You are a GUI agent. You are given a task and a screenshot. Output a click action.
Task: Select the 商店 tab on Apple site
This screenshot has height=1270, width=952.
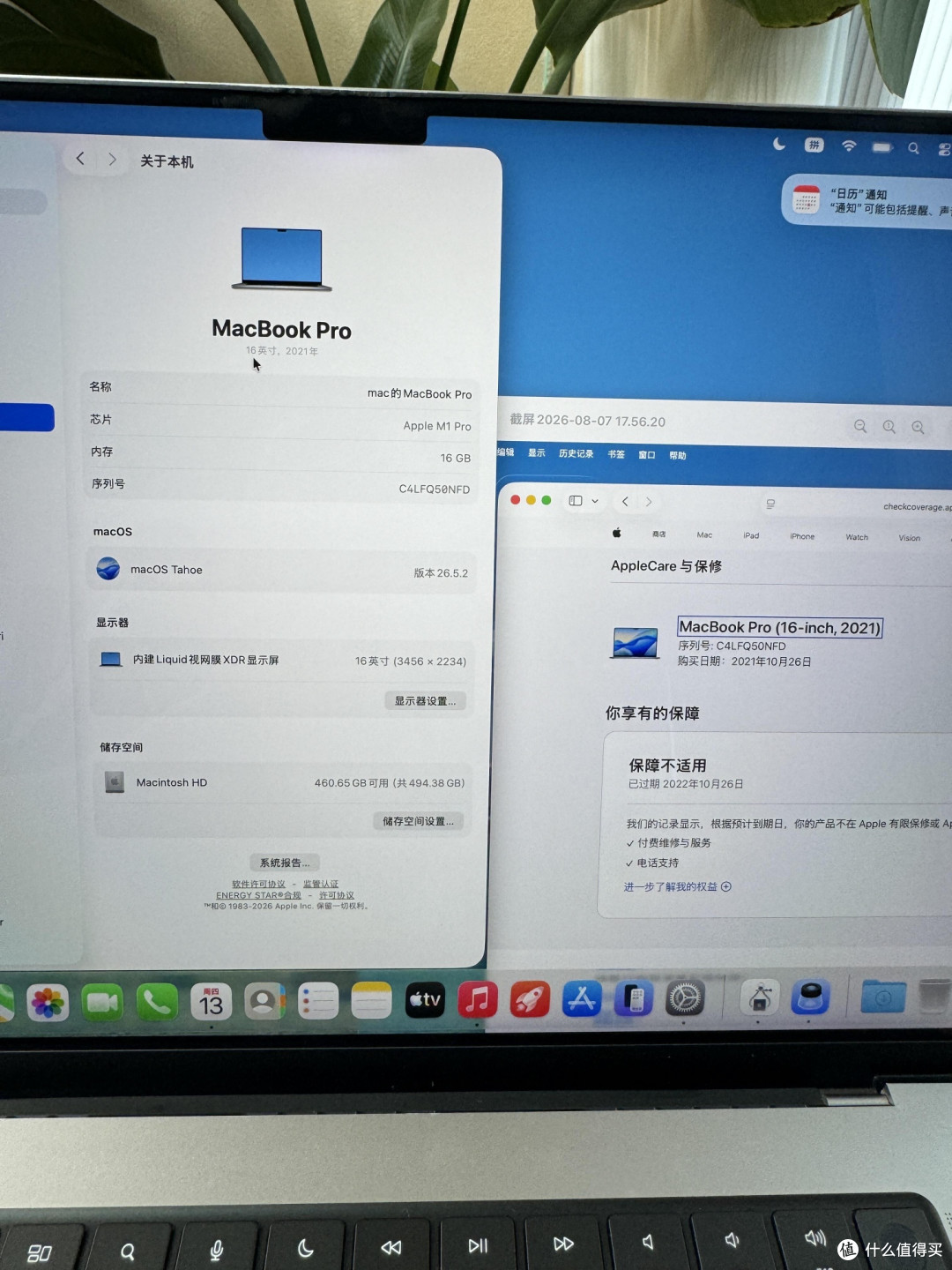pyautogui.click(x=658, y=534)
